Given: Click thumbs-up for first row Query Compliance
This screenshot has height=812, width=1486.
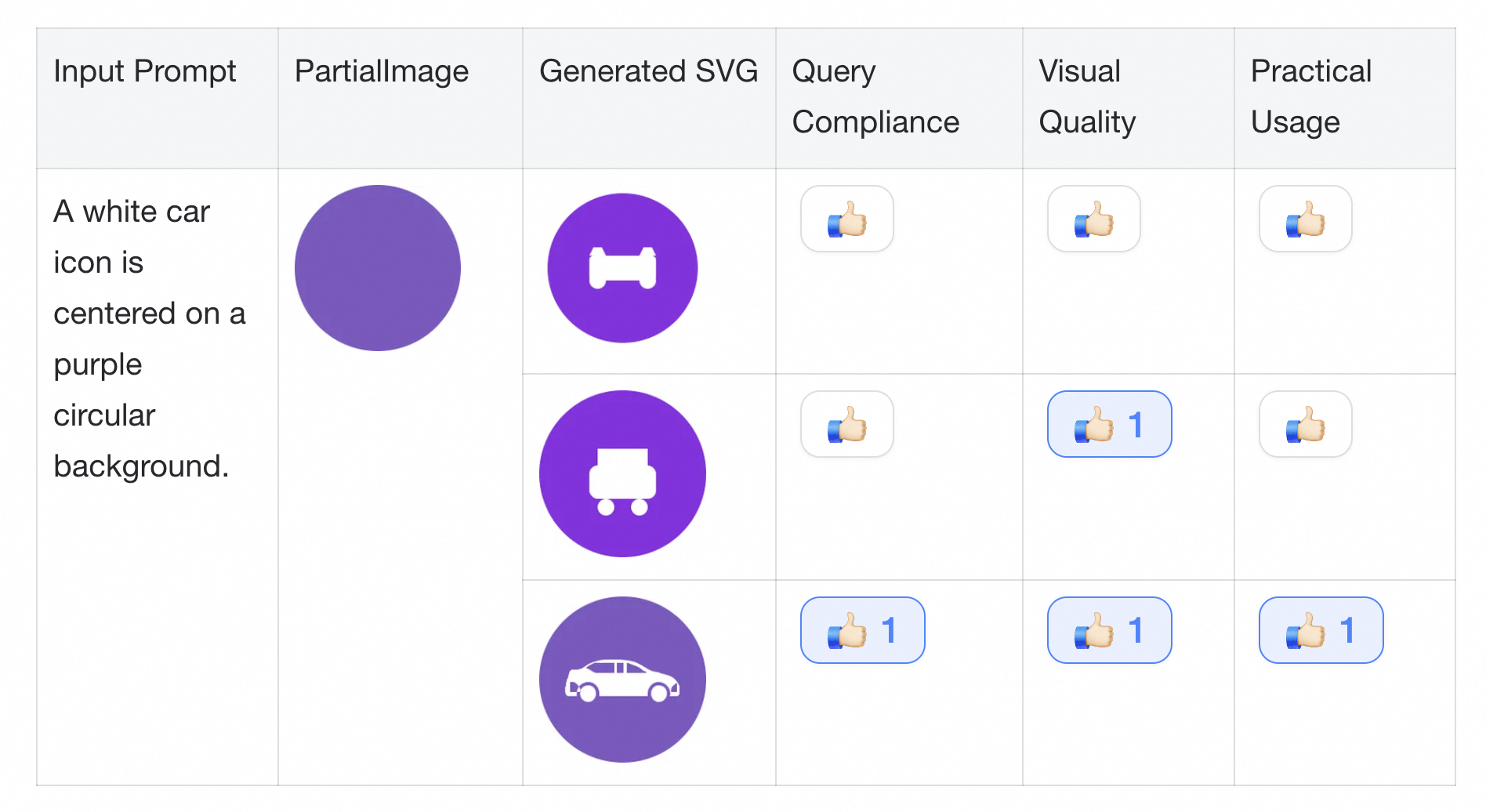Looking at the screenshot, I should pos(846,219).
